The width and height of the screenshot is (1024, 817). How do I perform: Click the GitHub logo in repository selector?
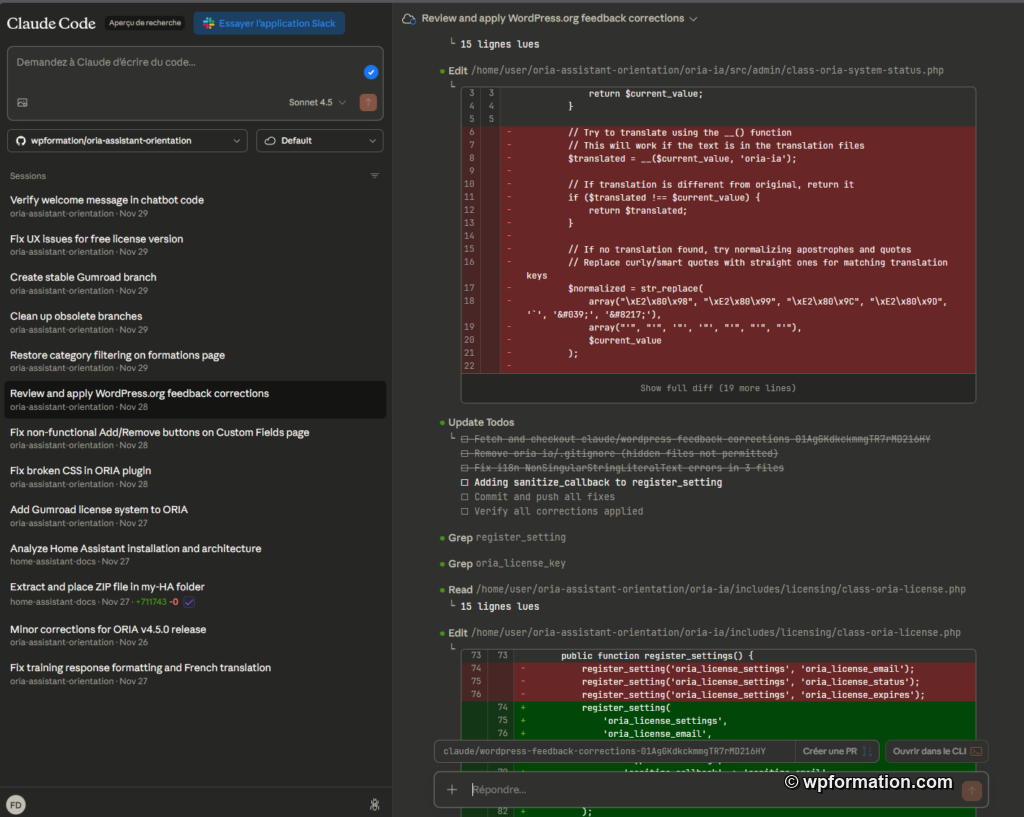click(x=21, y=141)
